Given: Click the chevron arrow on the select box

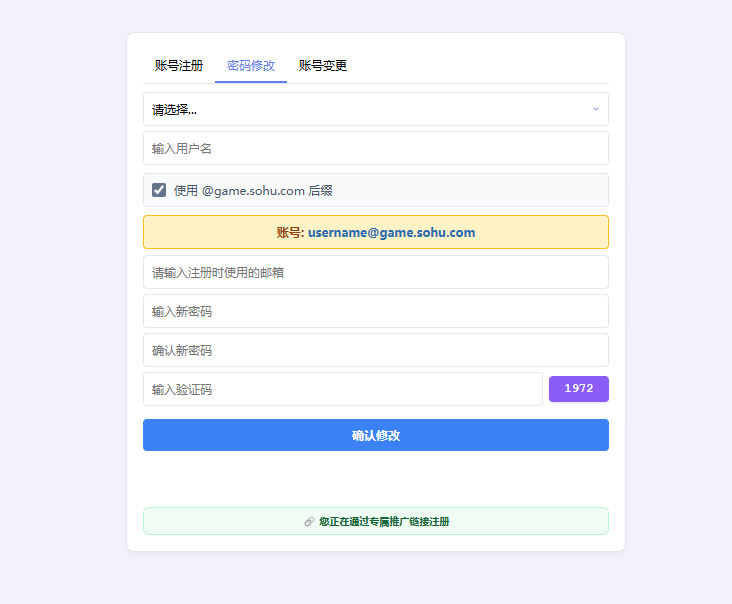Looking at the screenshot, I should coord(596,109).
